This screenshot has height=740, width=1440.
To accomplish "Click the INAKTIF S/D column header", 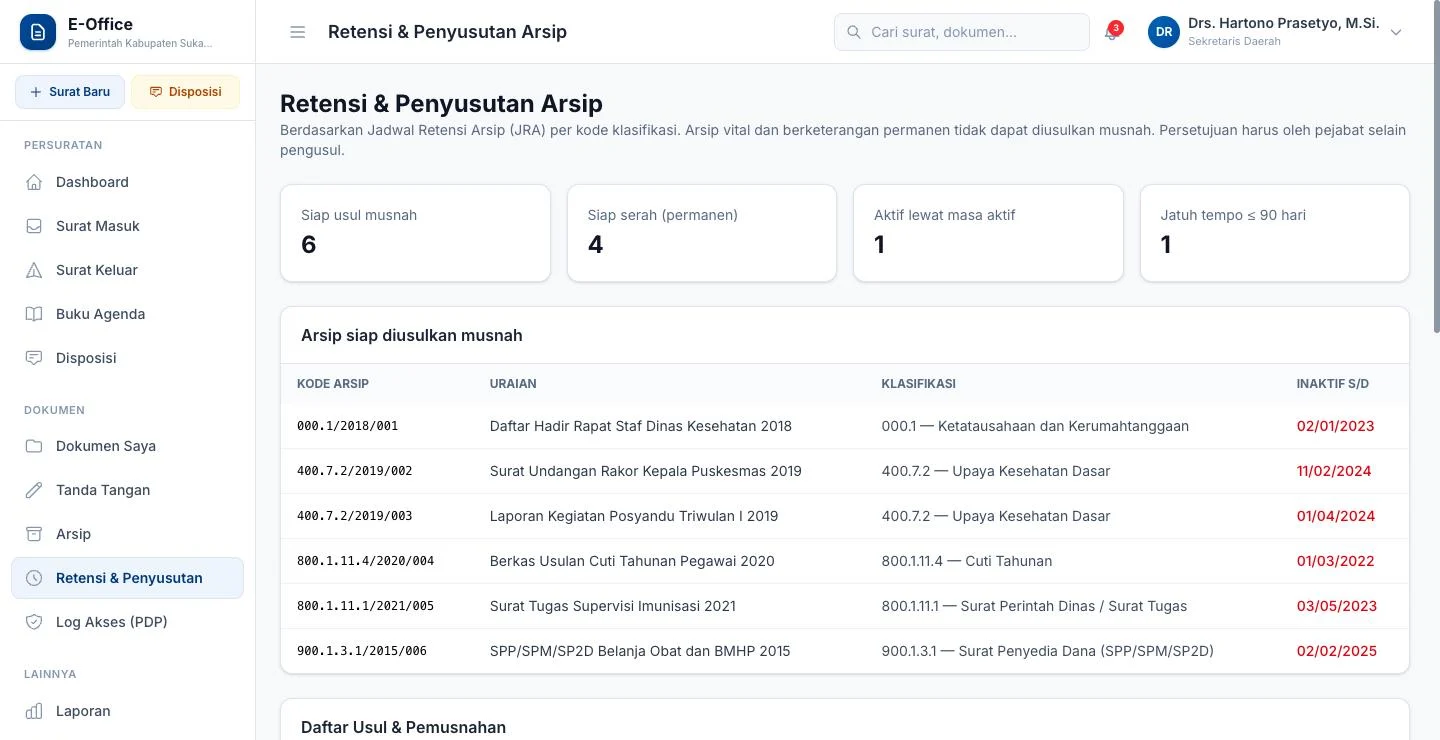I will coord(1333,384).
